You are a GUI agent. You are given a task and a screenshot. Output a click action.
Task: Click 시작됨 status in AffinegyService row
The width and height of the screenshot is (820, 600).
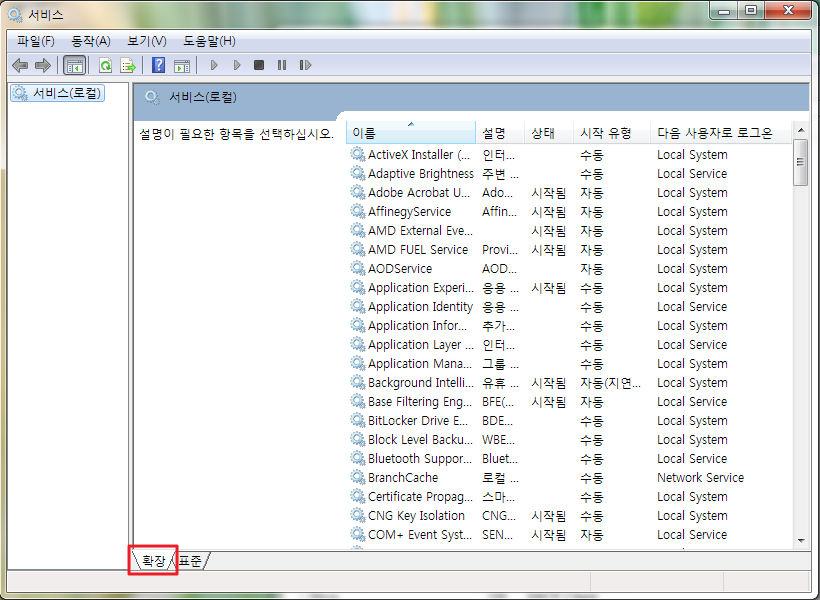point(549,211)
